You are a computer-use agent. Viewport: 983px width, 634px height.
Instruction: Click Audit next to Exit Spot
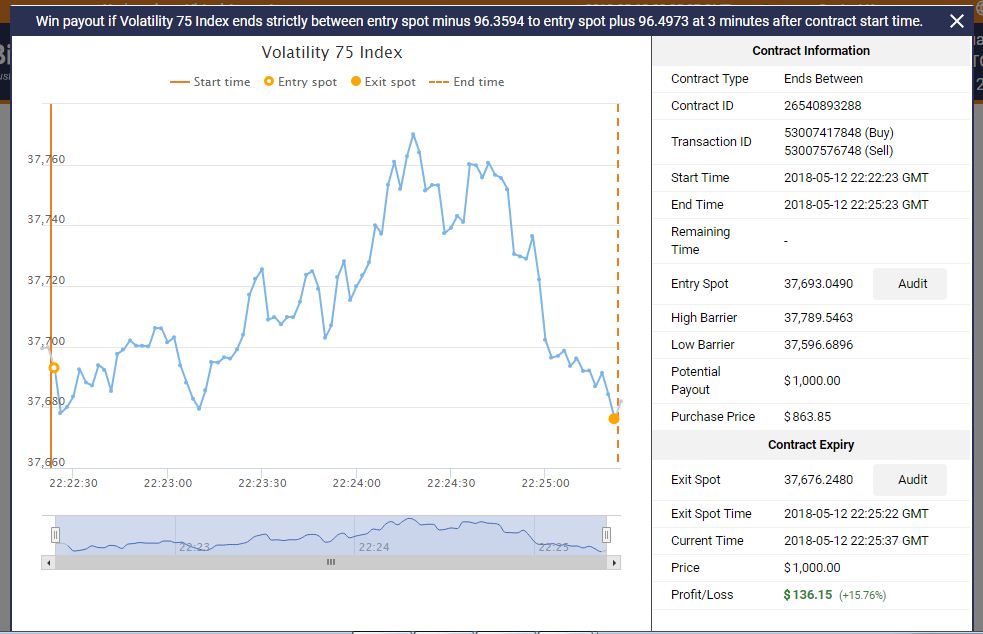tap(909, 480)
